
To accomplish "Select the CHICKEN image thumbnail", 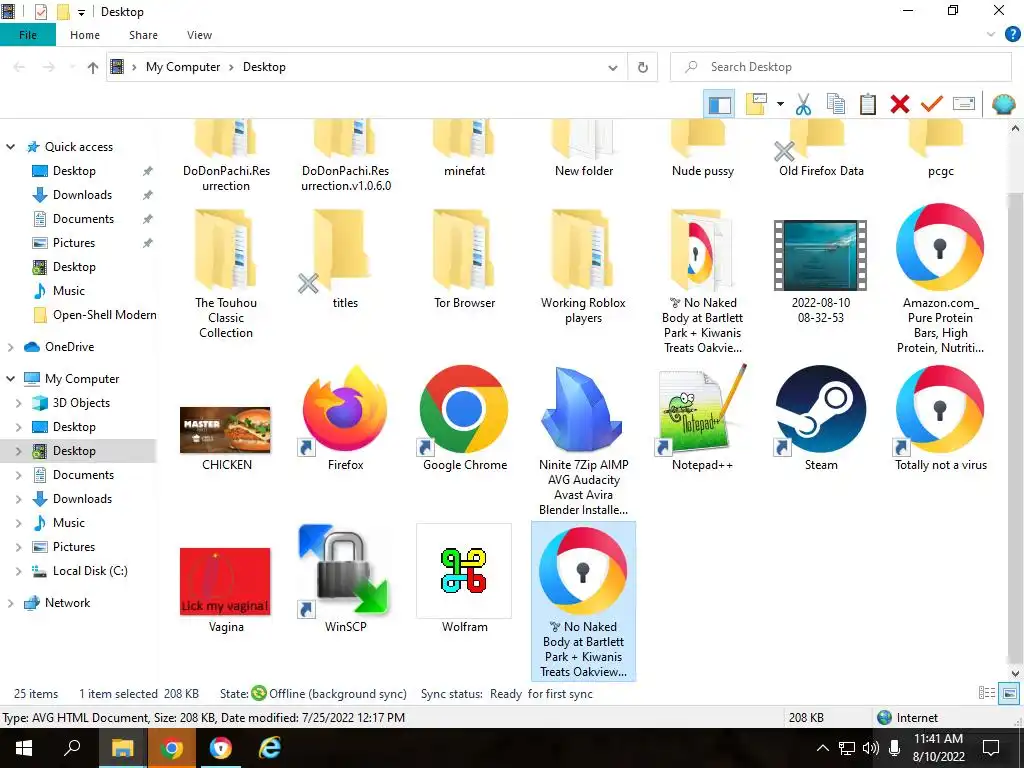I will click(225, 430).
